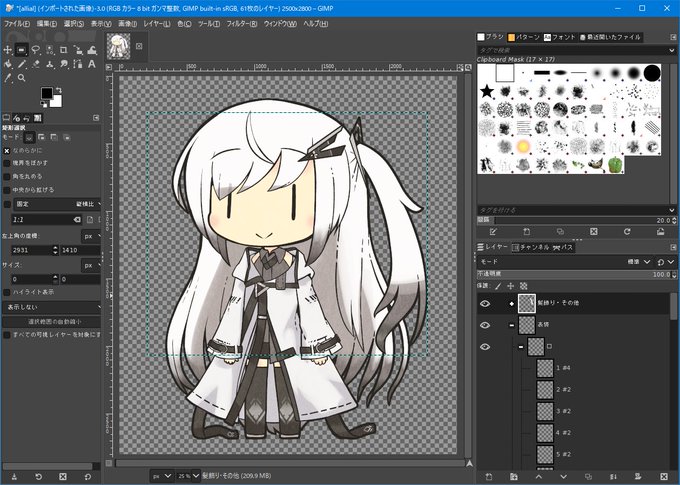Enable the 角を丸める rounded corners checkbox
The height and width of the screenshot is (485, 680).
pyautogui.click(x=7, y=177)
